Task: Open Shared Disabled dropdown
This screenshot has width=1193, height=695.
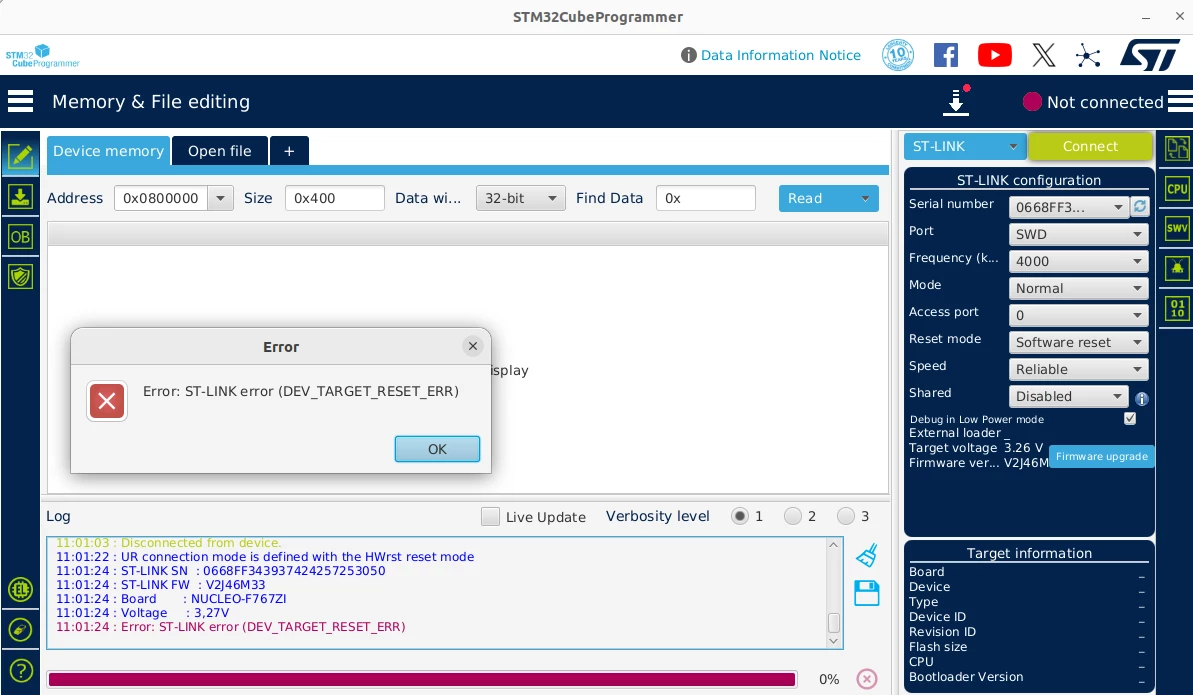Action: click(1068, 396)
